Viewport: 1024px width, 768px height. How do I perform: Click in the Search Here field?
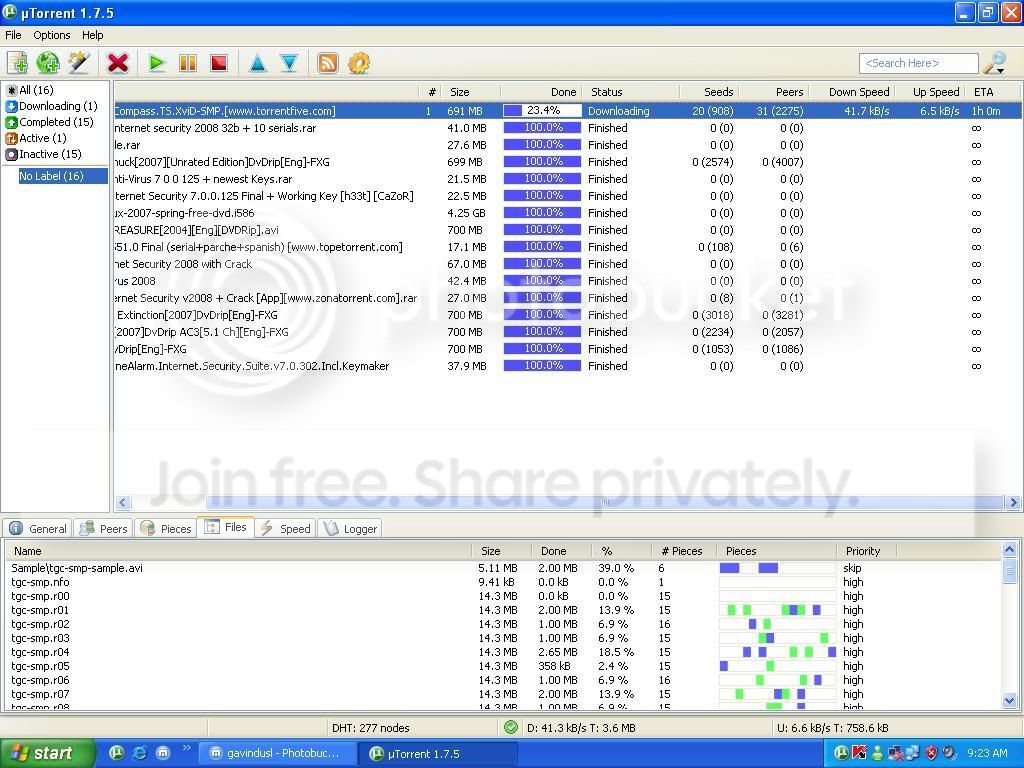click(x=918, y=63)
